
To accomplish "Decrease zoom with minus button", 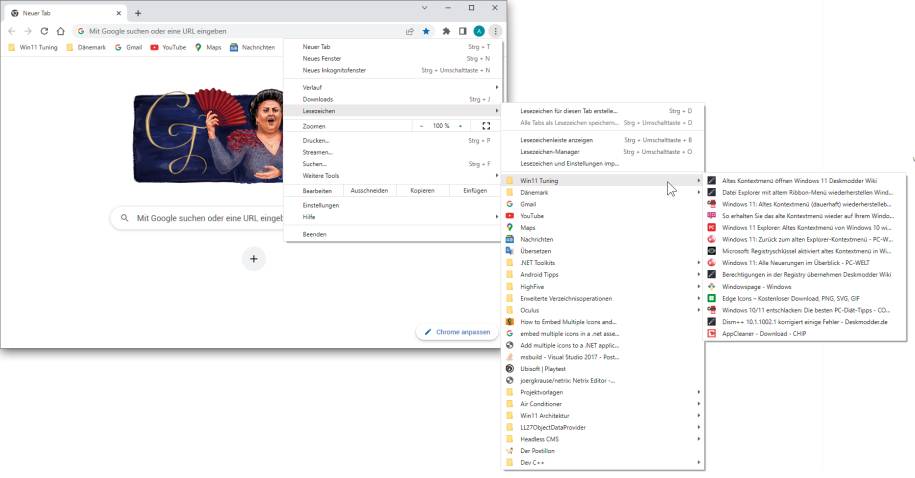I will tap(421, 126).
